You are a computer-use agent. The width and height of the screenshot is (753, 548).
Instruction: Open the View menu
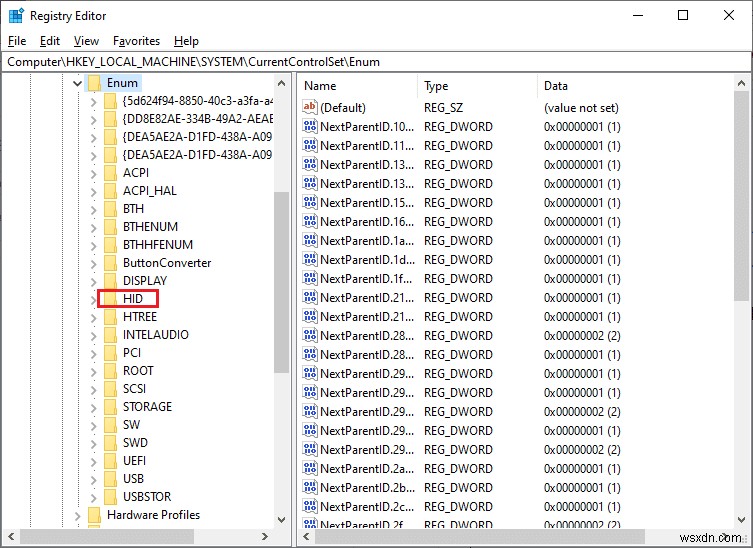[x=86, y=41]
